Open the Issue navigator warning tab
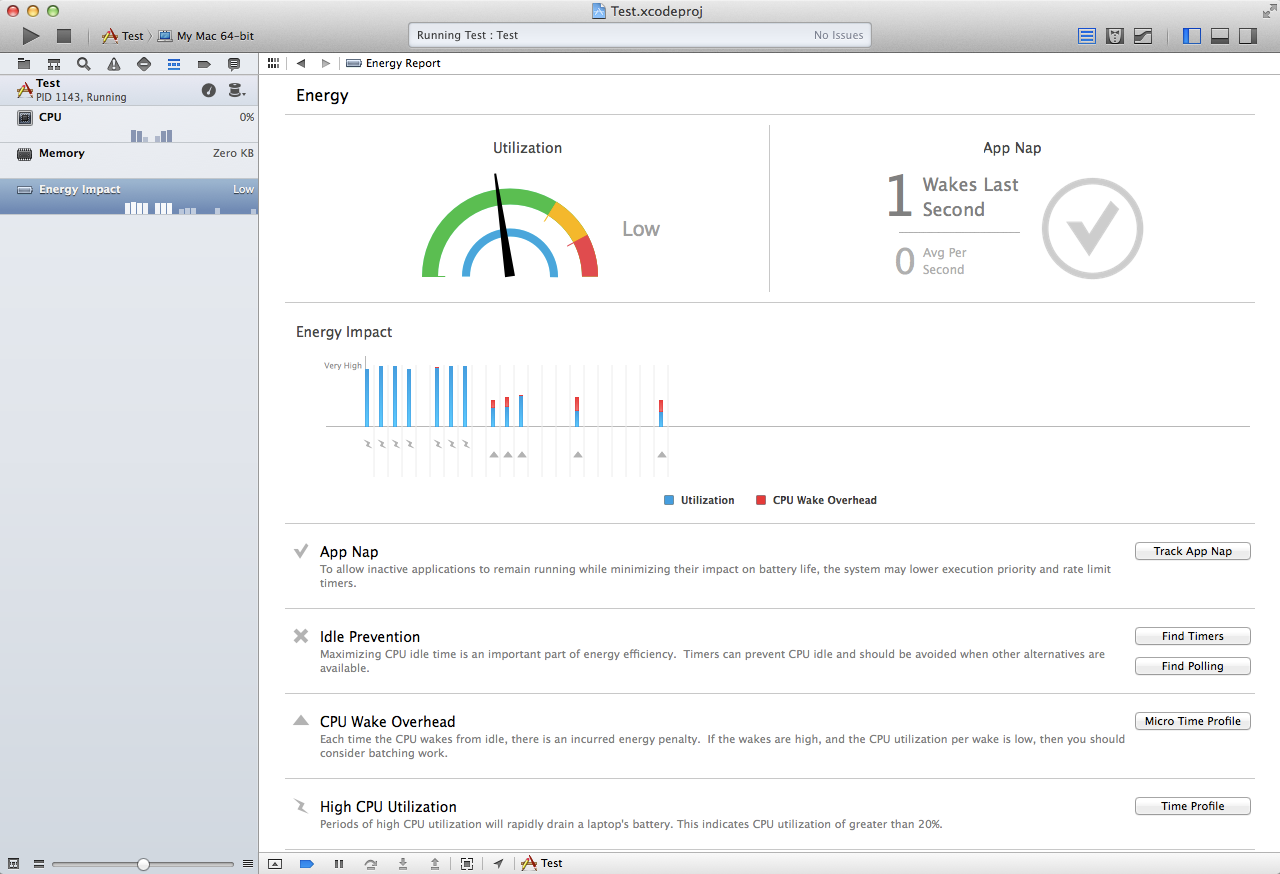The height and width of the screenshot is (874, 1280). 114,64
